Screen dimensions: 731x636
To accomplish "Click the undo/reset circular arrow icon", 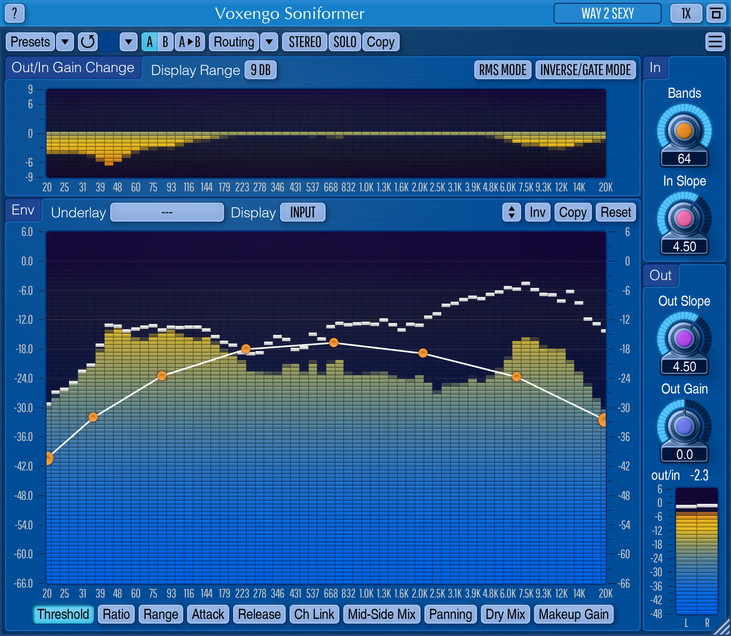I will pos(88,42).
